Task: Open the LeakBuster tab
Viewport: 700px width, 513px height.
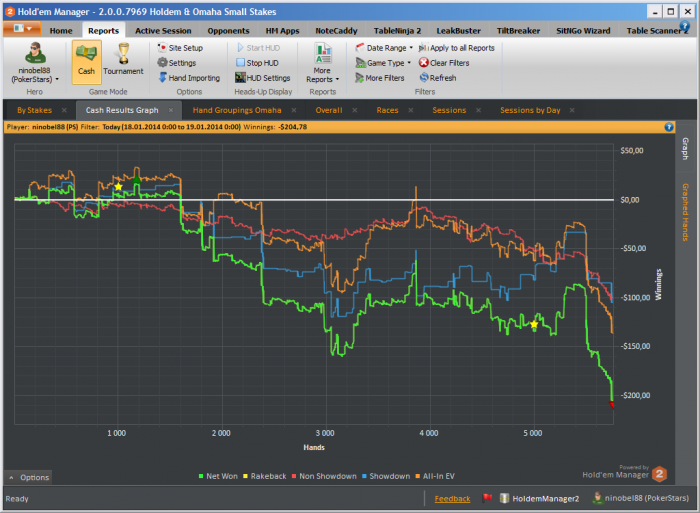Action: click(x=458, y=31)
